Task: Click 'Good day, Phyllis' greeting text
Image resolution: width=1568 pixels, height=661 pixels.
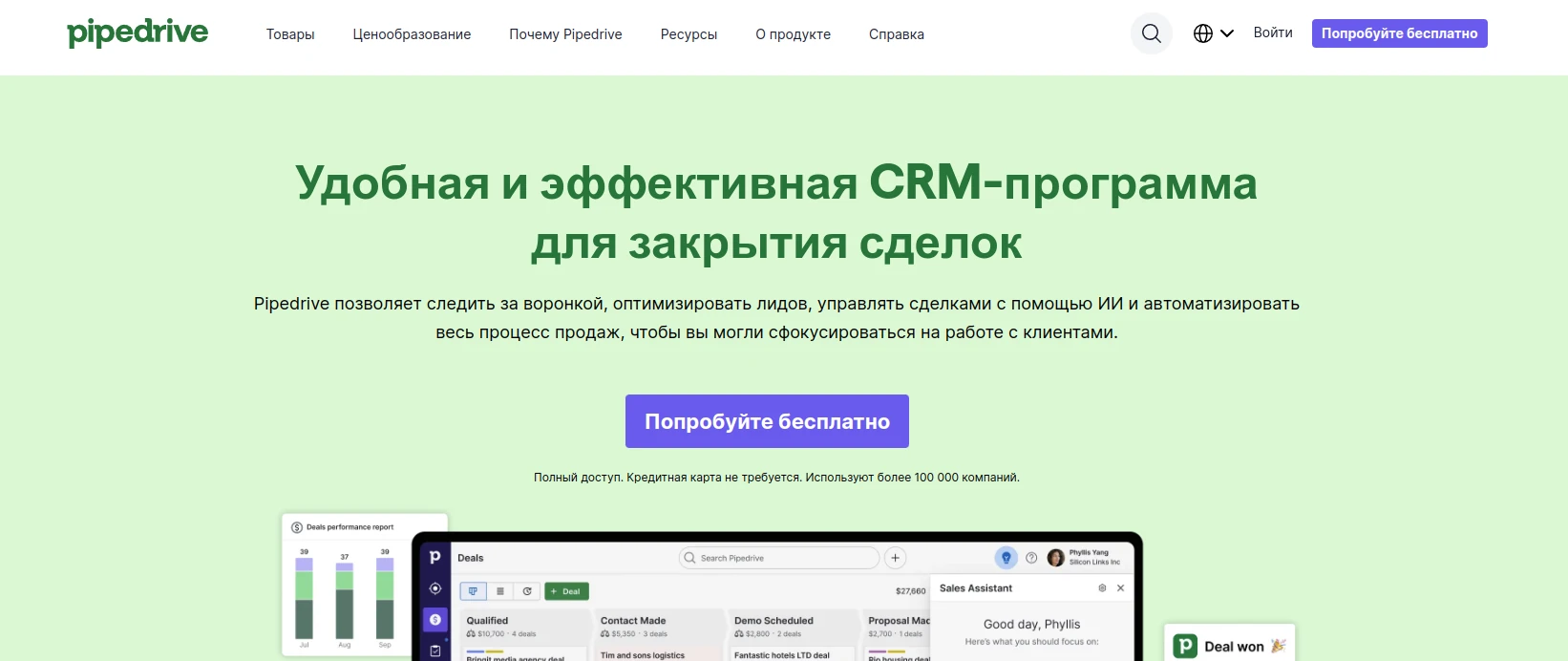Action: pyautogui.click(x=1032, y=624)
